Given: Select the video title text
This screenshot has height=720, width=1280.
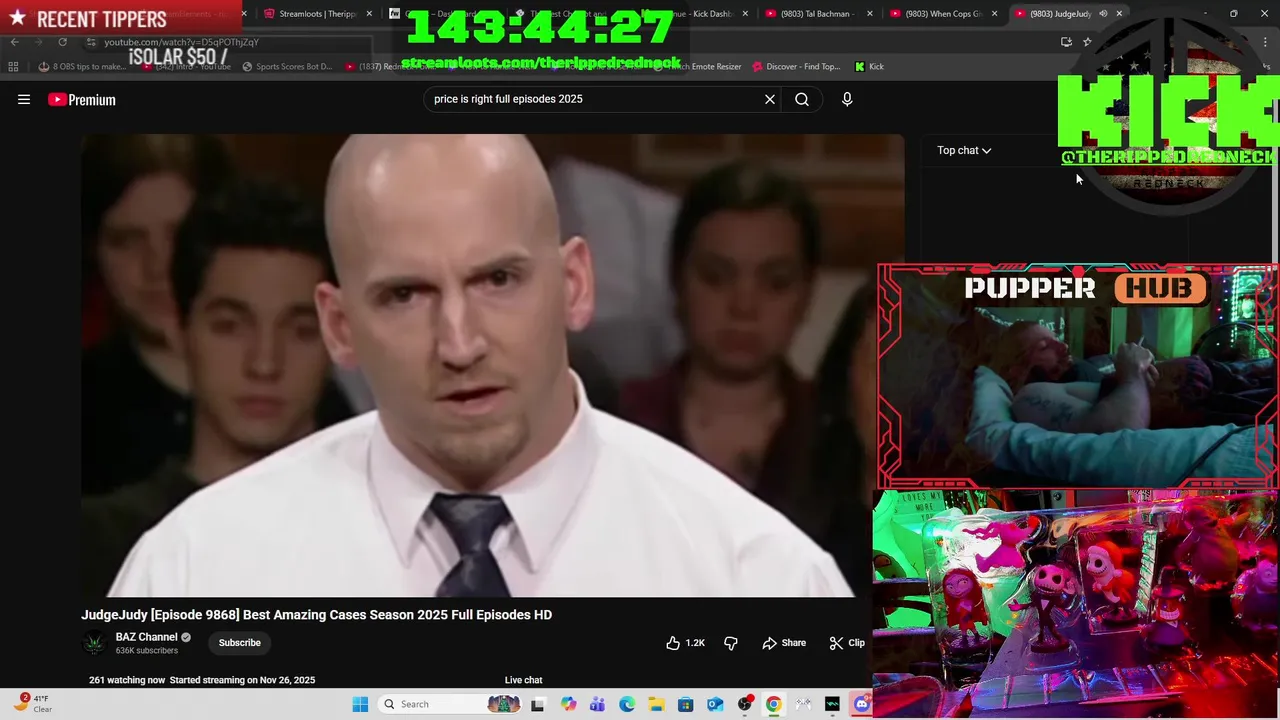Looking at the screenshot, I should pos(316,615).
